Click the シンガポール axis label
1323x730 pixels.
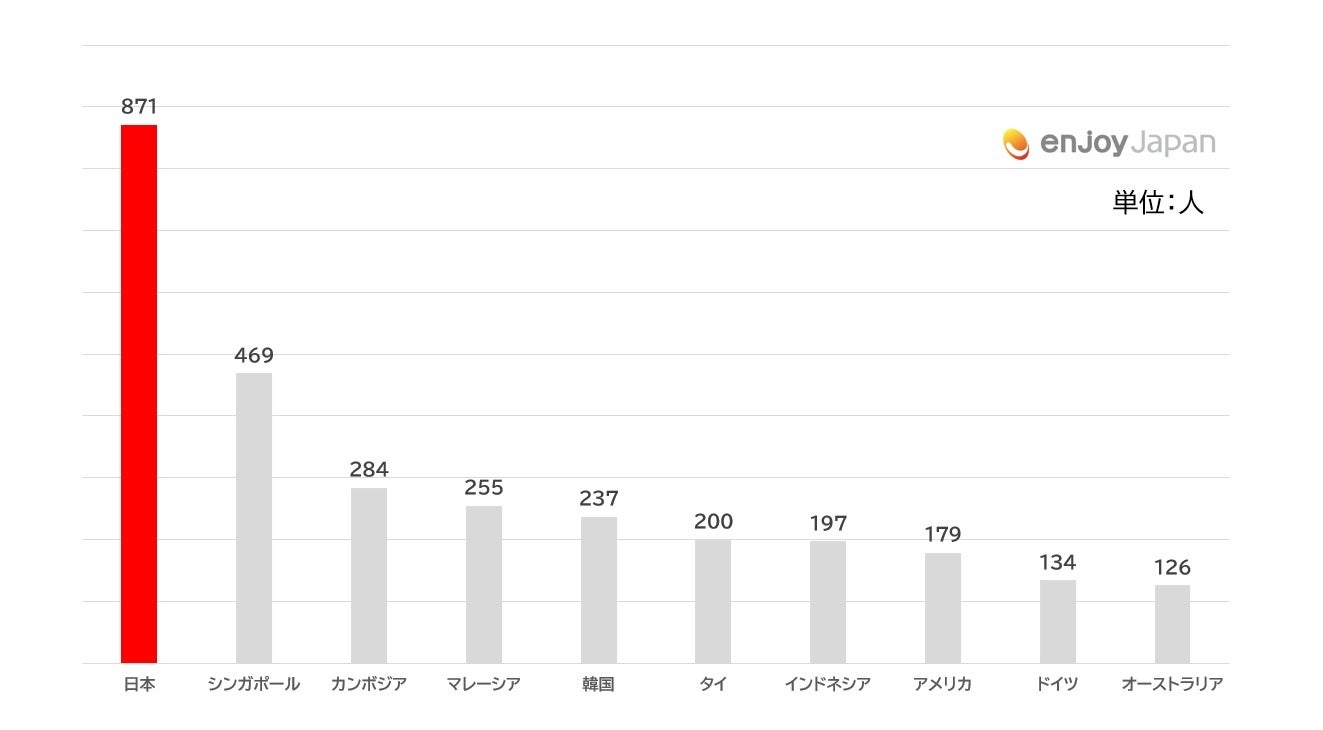point(254,685)
